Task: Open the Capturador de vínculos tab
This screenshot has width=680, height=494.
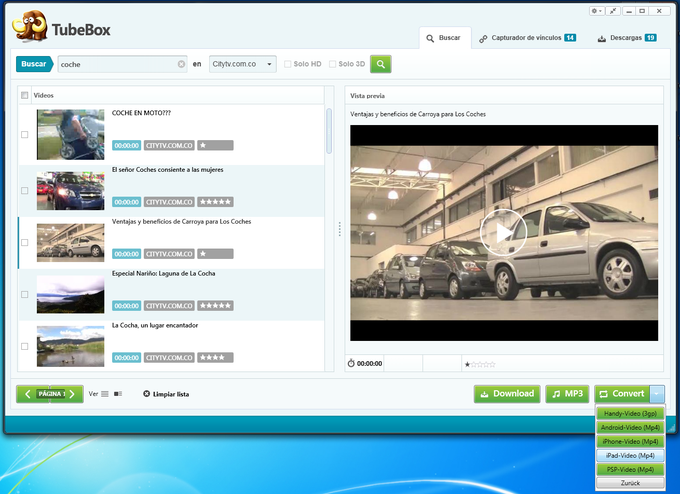Action: [x=527, y=38]
